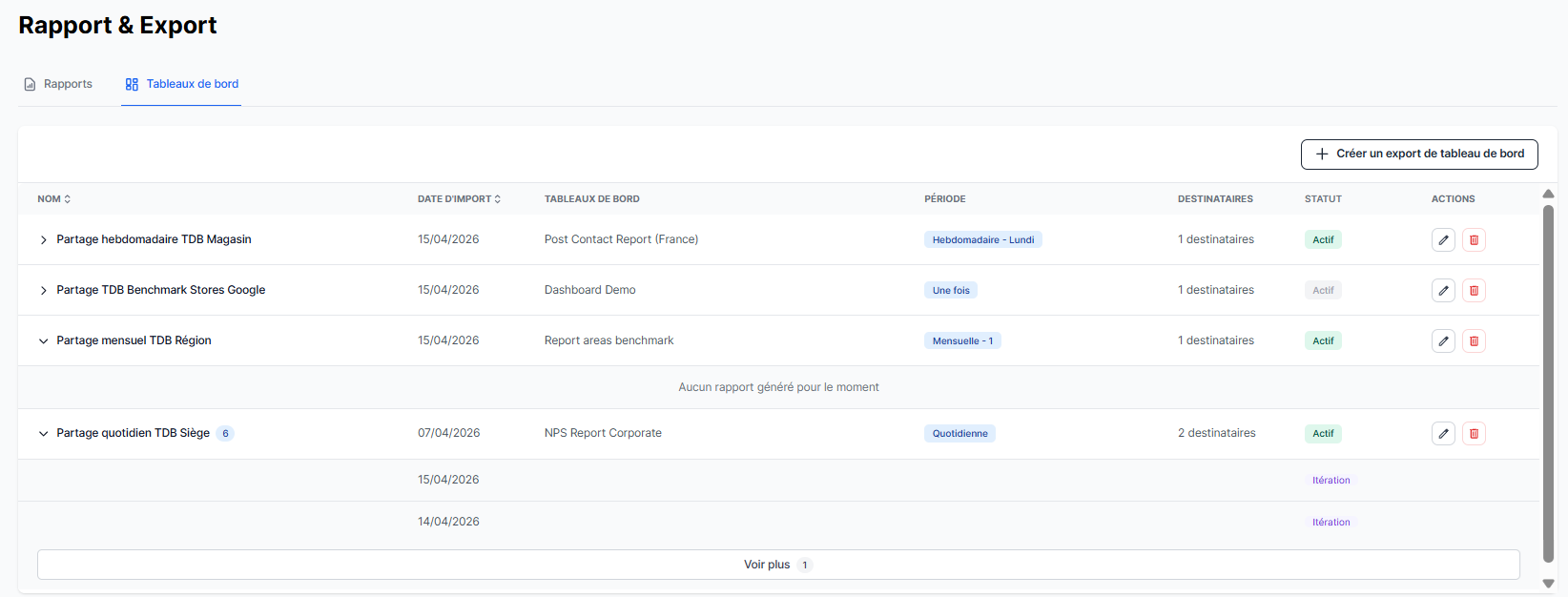Edit the Partage quotidien TDB Siège export
Viewport: 1568px width, 597px height.
click(x=1443, y=434)
